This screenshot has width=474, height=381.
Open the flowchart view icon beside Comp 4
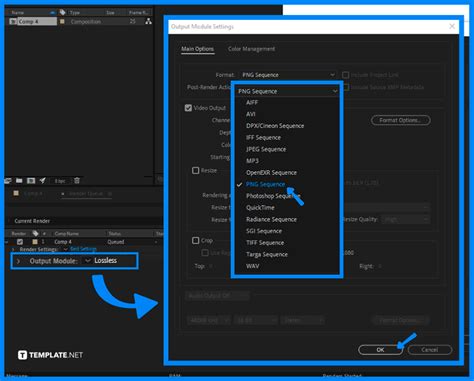[148, 21]
